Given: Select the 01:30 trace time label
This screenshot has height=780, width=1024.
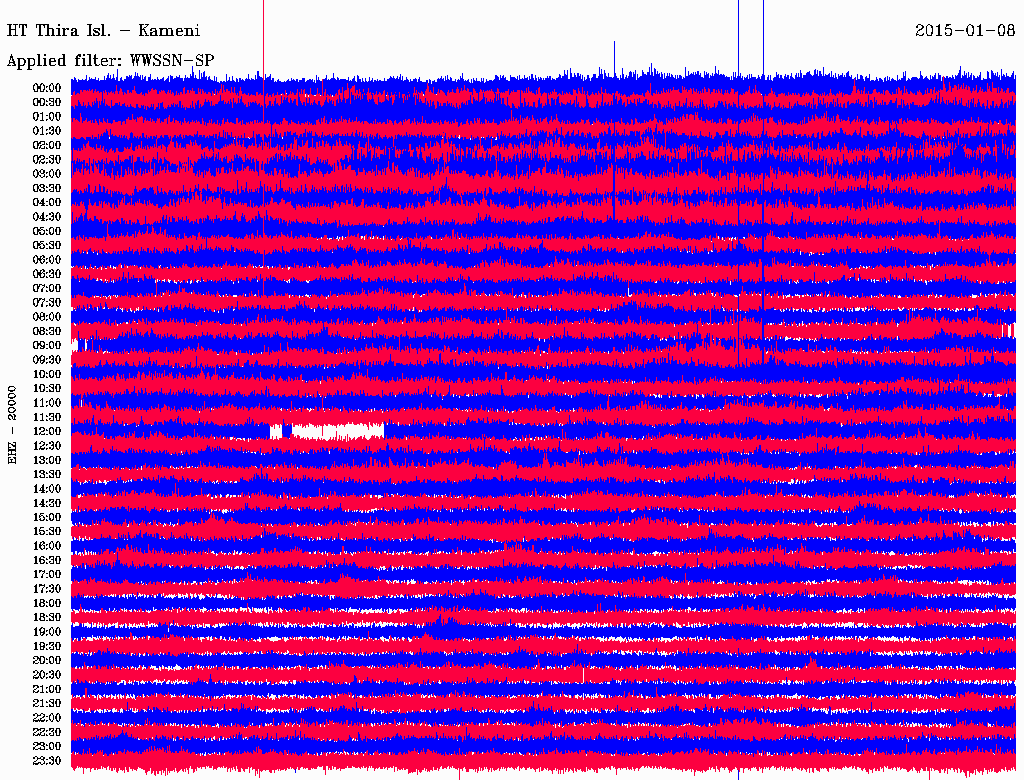Looking at the screenshot, I should coord(47,131).
